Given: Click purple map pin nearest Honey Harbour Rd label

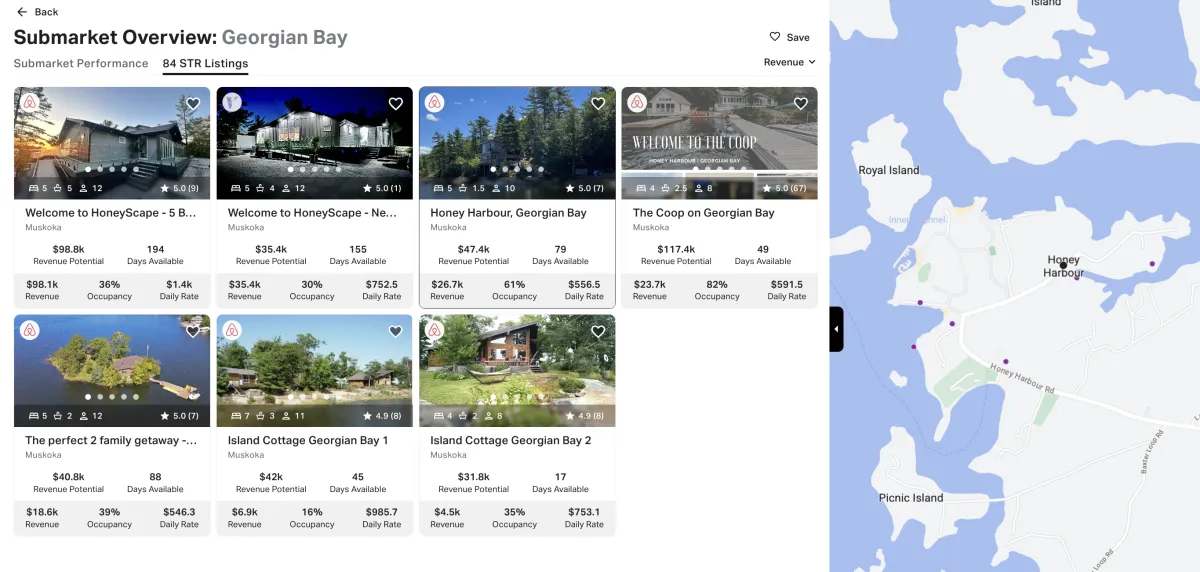Looking at the screenshot, I should [1006, 361].
